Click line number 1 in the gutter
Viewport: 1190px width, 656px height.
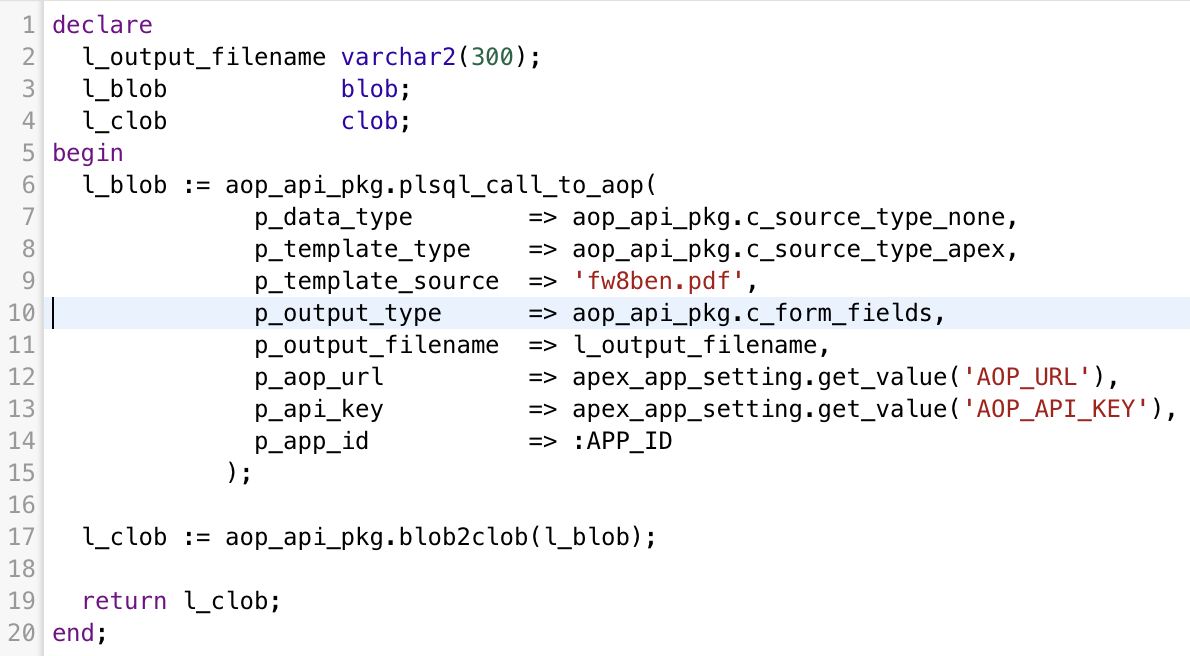click(x=29, y=25)
